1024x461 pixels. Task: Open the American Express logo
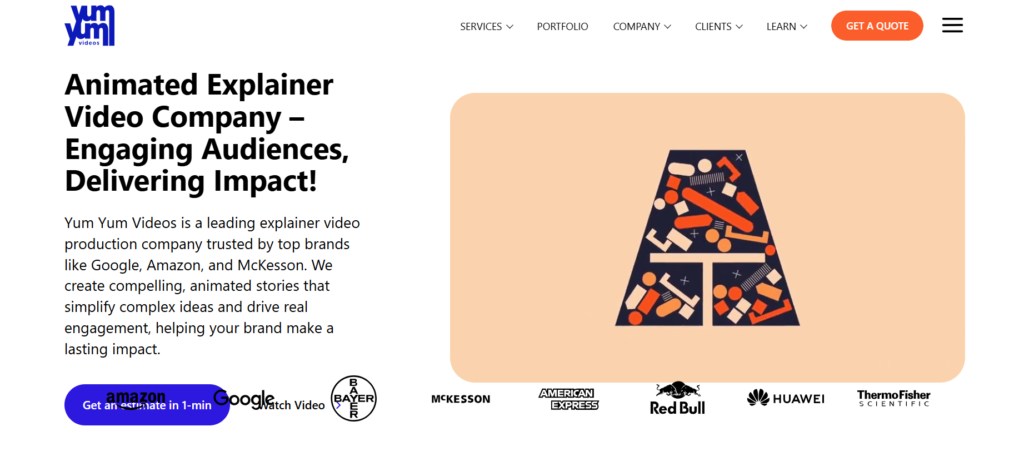pyautogui.click(x=568, y=399)
